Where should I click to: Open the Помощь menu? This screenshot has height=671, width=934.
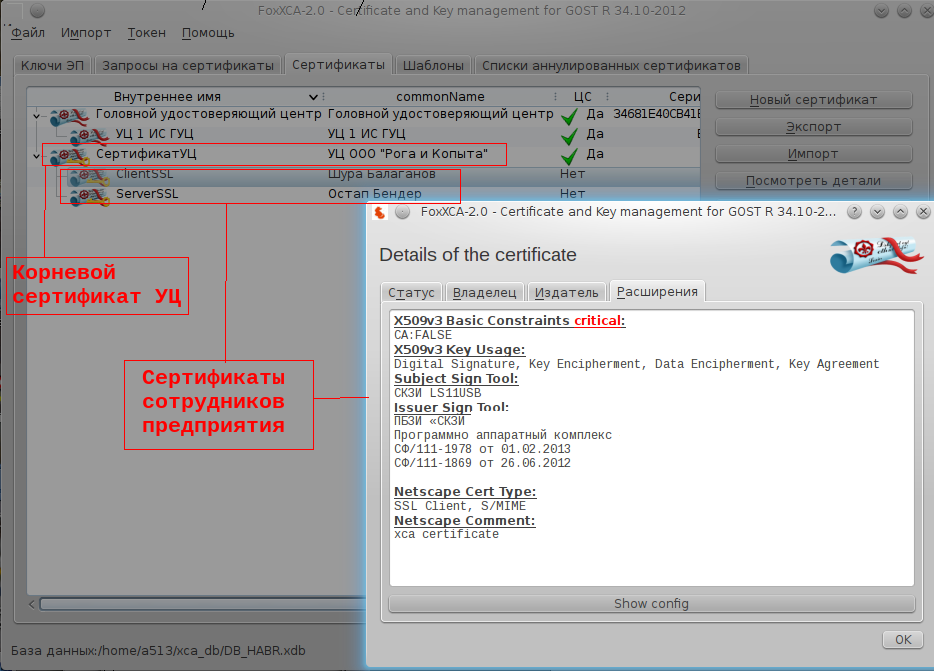pyautogui.click(x=208, y=33)
